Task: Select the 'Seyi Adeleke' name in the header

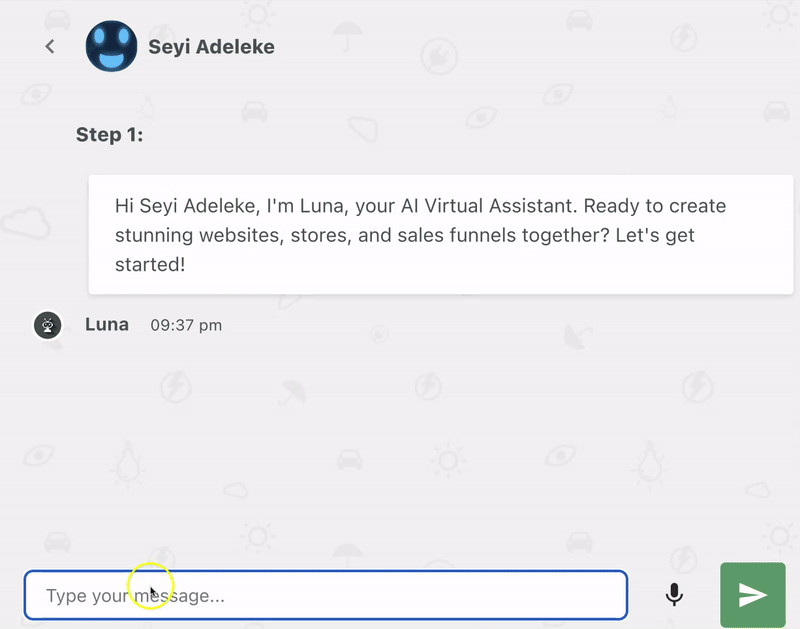Action: click(211, 46)
